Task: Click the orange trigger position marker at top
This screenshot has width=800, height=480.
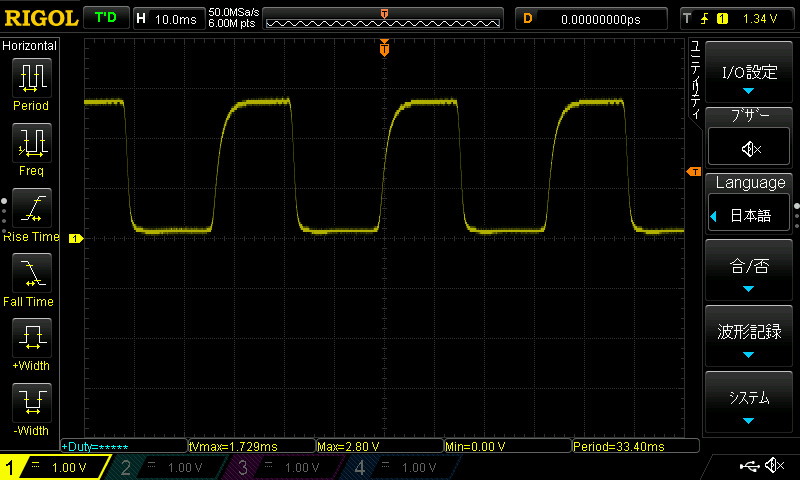Action: click(x=385, y=48)
